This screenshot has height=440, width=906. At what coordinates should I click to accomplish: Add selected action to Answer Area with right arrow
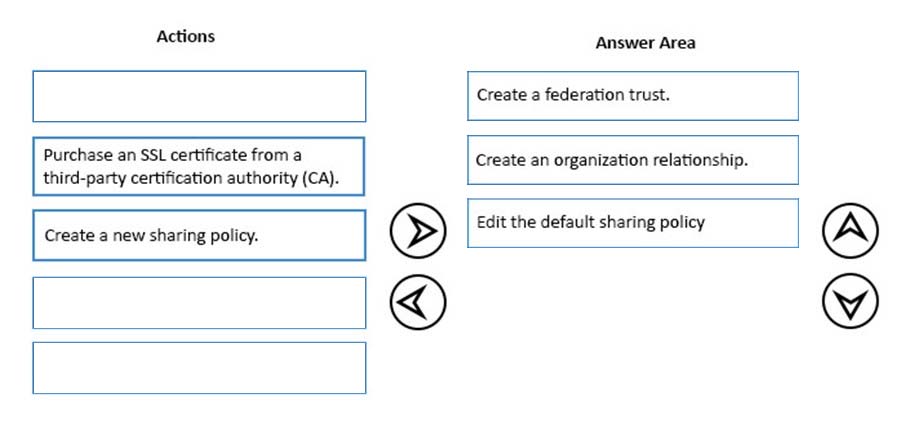click(418, 230)
